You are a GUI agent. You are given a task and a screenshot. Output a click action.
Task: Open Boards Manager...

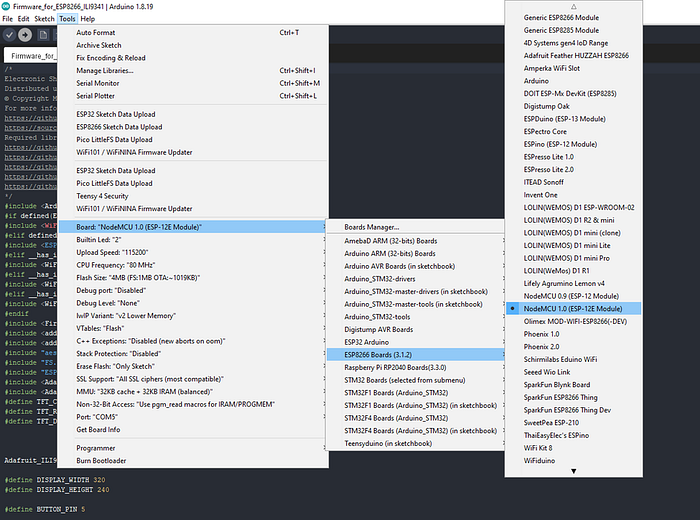416,227
